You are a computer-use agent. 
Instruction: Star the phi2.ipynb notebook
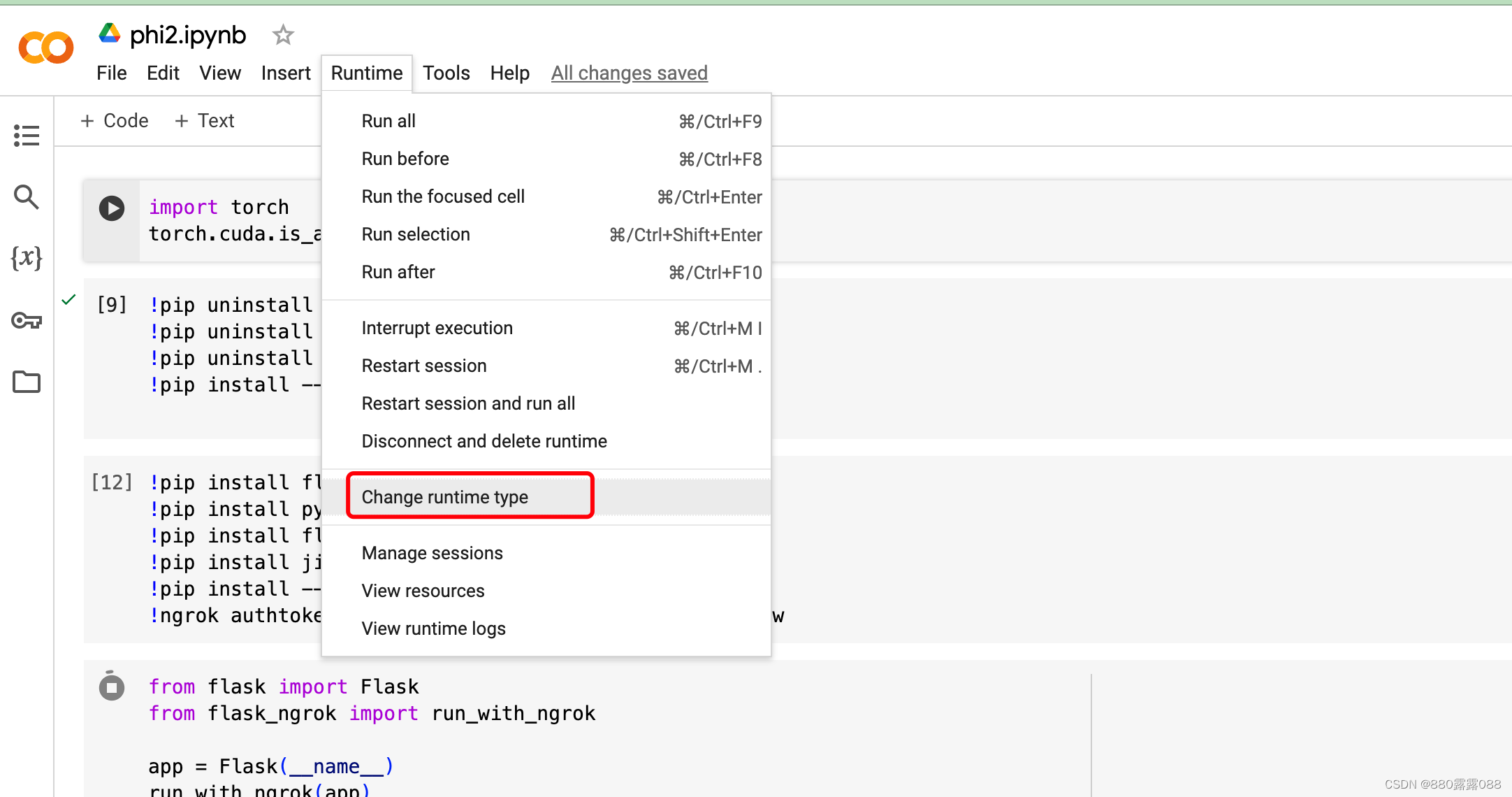coord(283,35)
